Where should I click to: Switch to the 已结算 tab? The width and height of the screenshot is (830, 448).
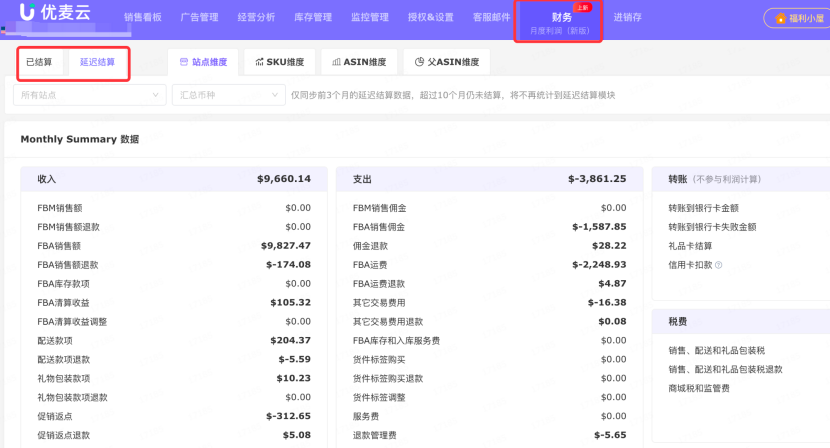pyautogui.click(x=40, y=62)
